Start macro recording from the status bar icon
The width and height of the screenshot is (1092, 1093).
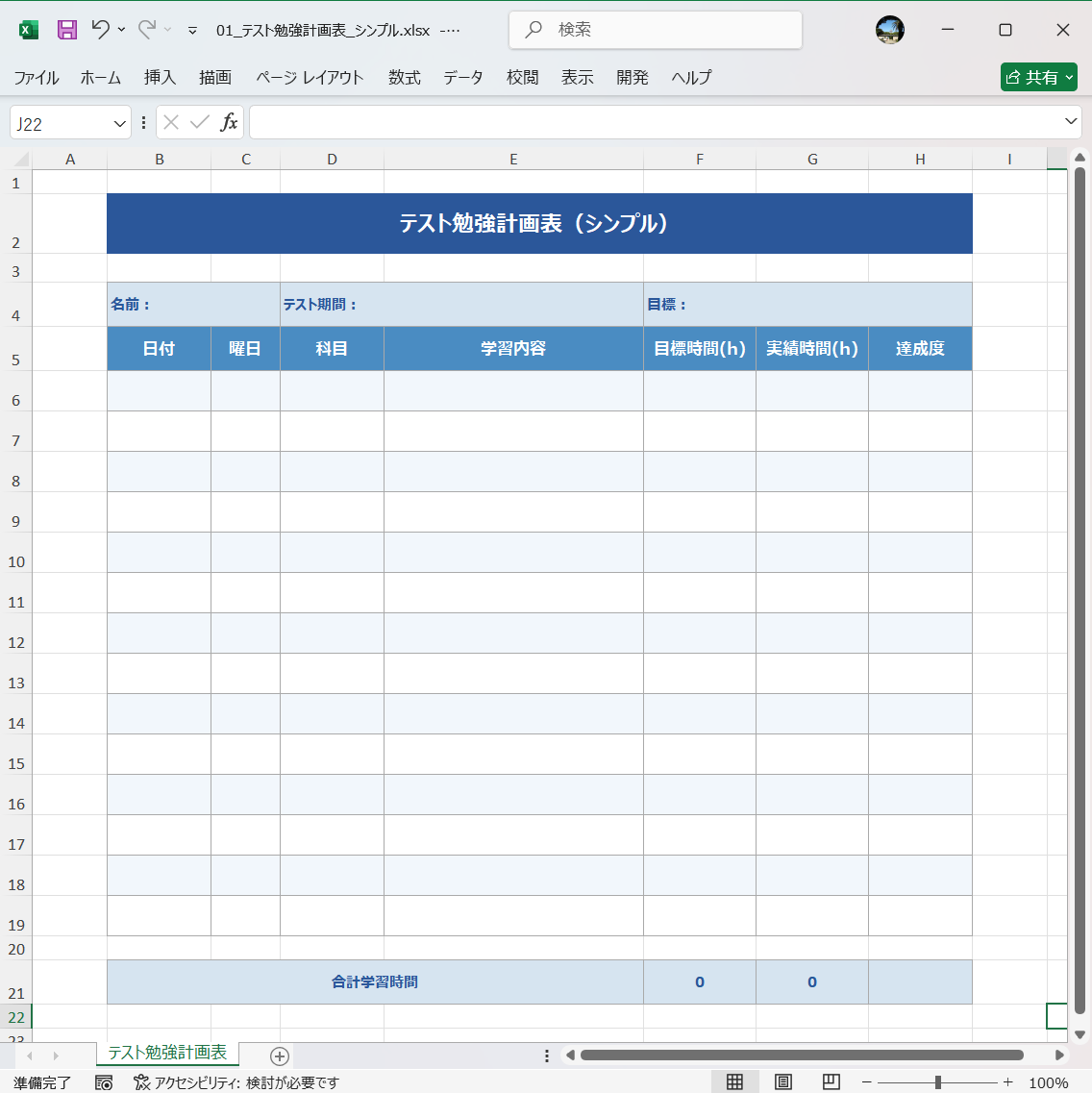click(x=102, y=1081)
